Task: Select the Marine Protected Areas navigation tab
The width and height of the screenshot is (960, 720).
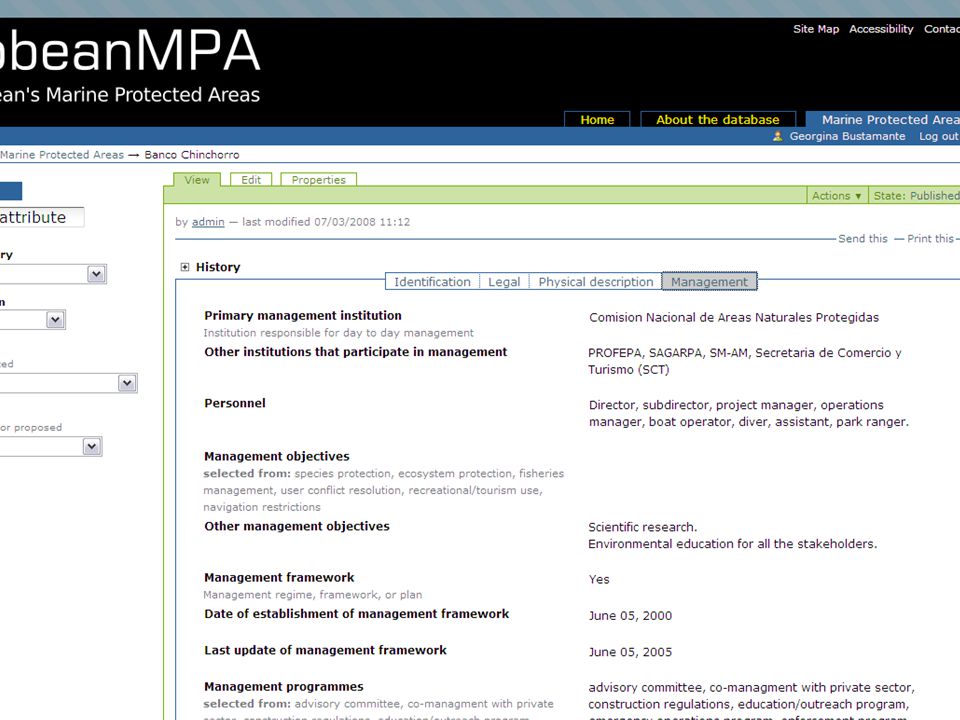Action: pos(883,119)
